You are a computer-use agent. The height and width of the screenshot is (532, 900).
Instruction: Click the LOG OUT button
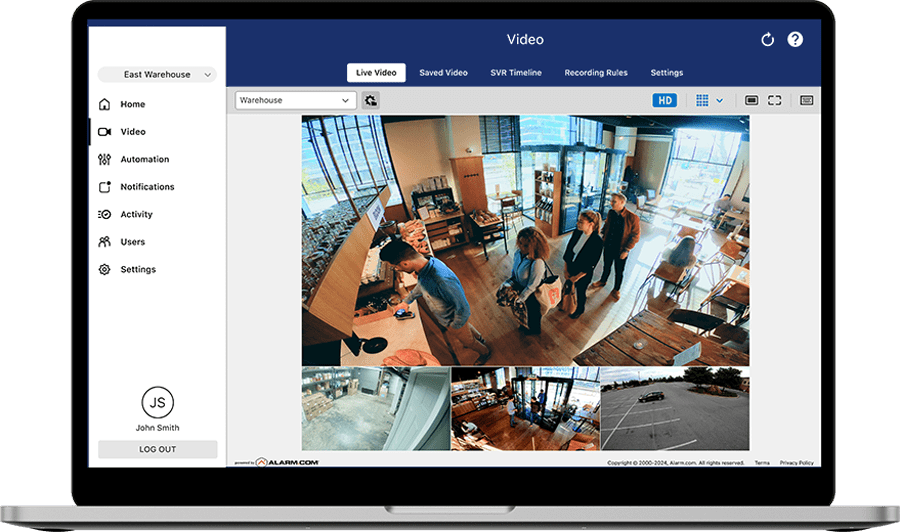pyautogui.click(x=157, y=449)
